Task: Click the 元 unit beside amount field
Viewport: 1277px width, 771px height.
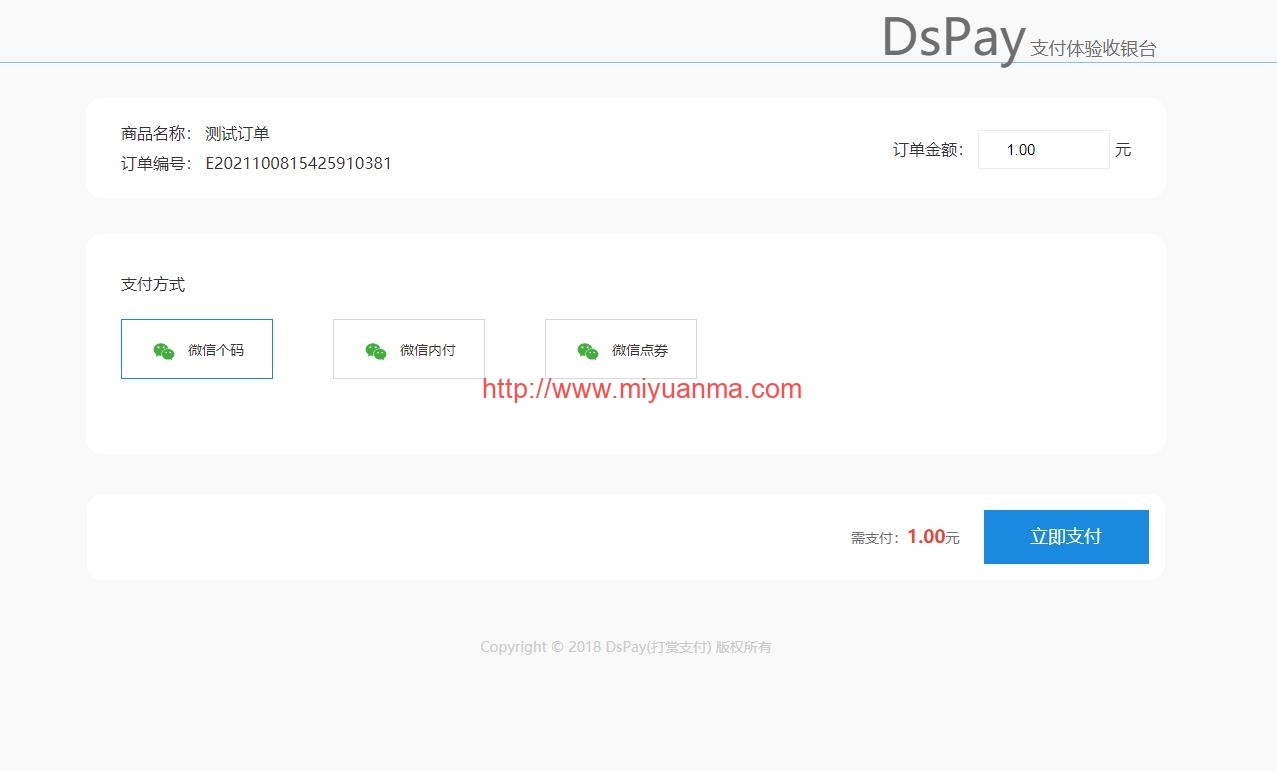Action: (x=1123, y=150)
